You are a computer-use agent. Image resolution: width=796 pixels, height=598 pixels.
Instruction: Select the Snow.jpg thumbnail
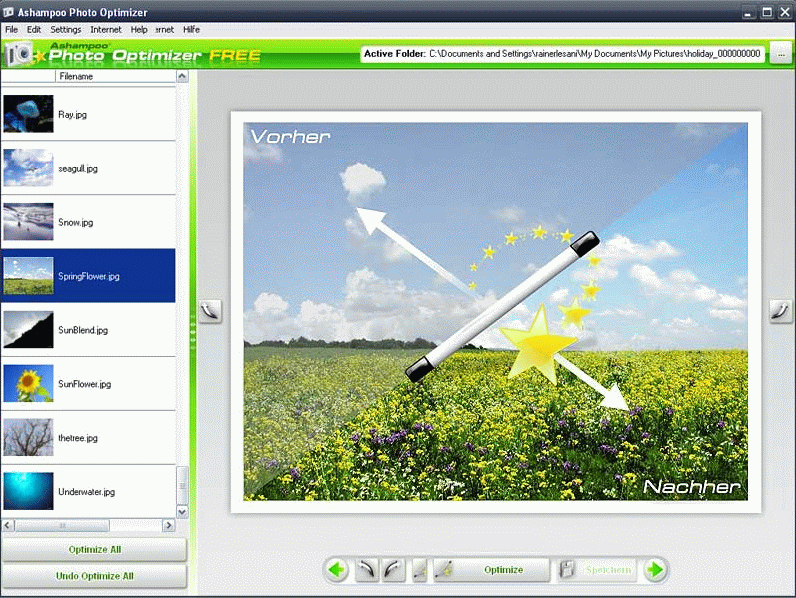(28, 221)
